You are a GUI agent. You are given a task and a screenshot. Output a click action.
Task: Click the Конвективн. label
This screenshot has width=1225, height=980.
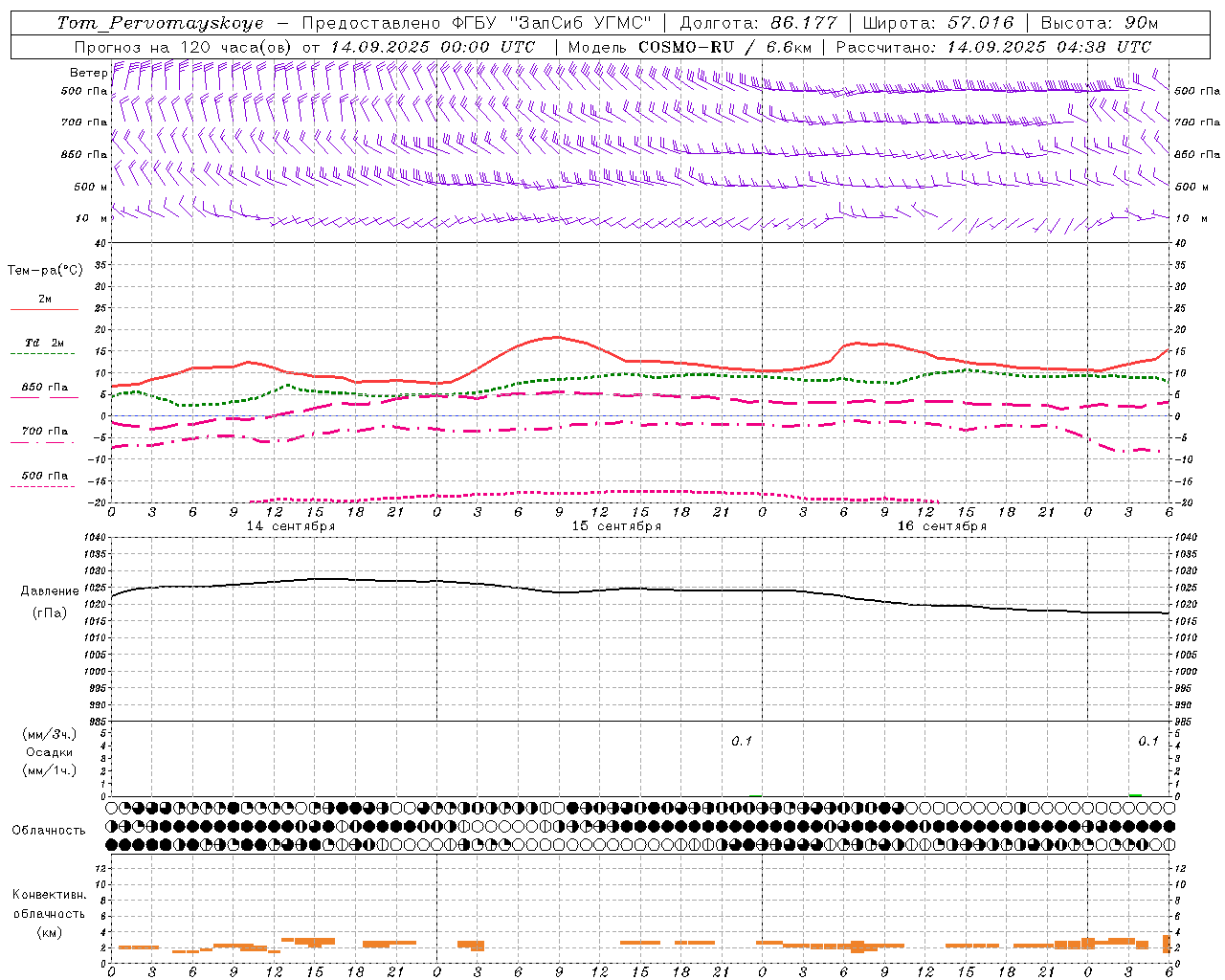click(x=49, y=895)
